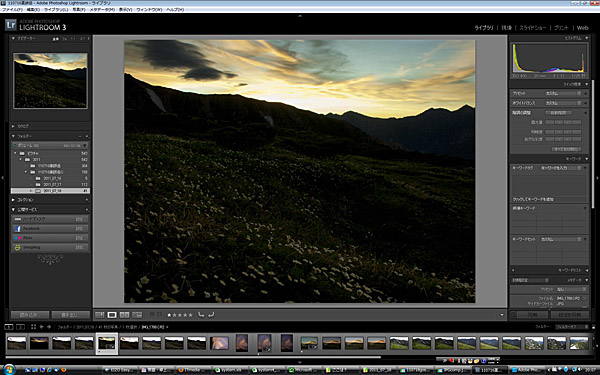Image resolution: width=600 pixels, height=375 pixels.
Task: Rotate photo counterclockwise with toolbar arrow
Action: (201, 315)
